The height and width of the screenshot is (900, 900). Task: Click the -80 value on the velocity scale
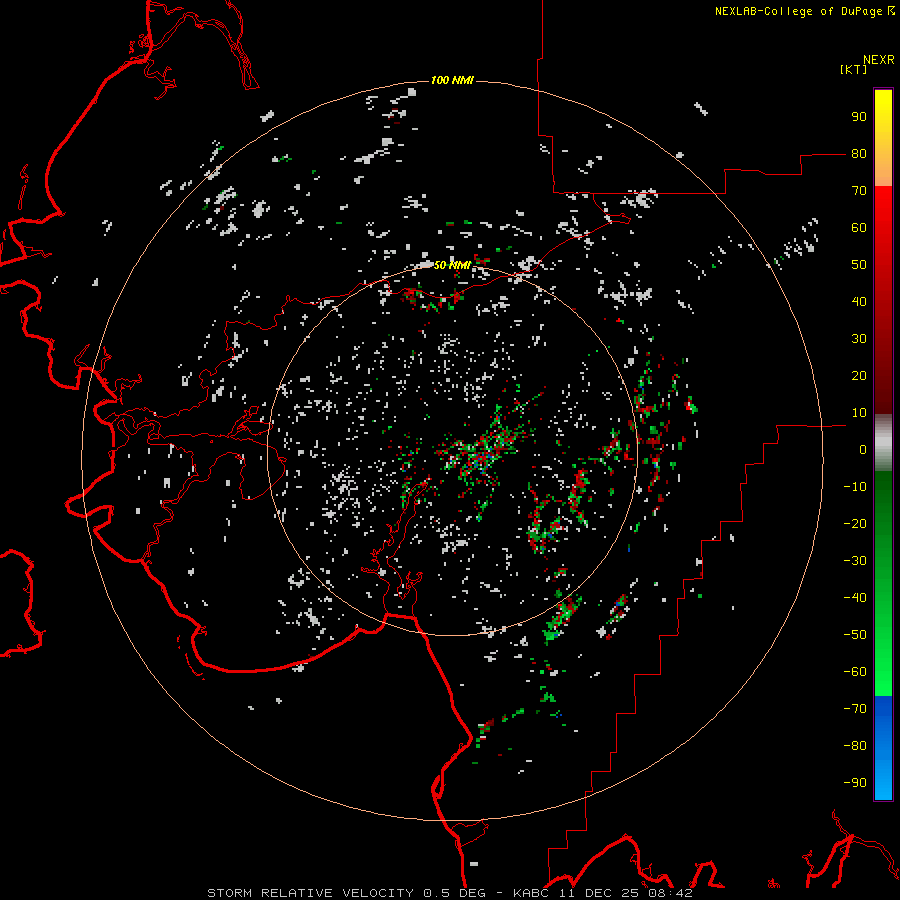click(855, 746)
